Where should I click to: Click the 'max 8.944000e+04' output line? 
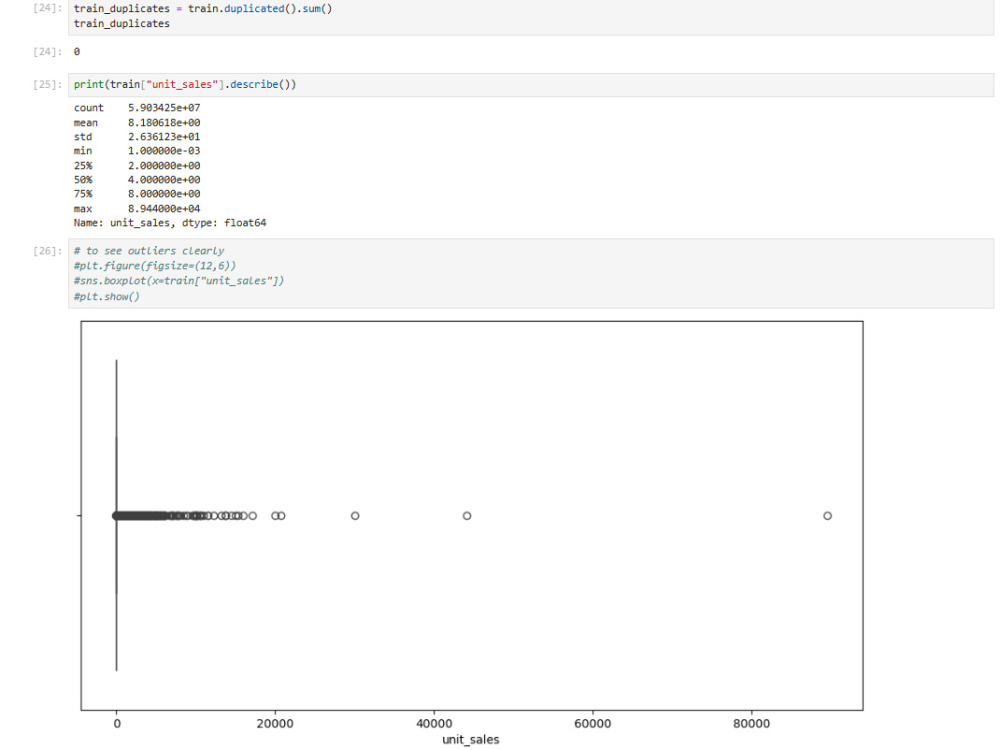(x=137, y=209)
